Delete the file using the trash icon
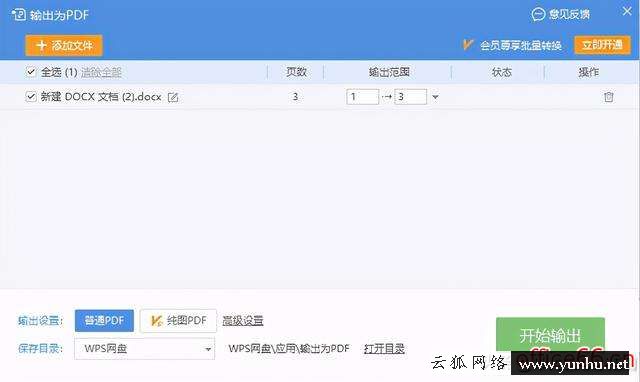This screenshot has height=382, width=640. click(x=609, y=97)
